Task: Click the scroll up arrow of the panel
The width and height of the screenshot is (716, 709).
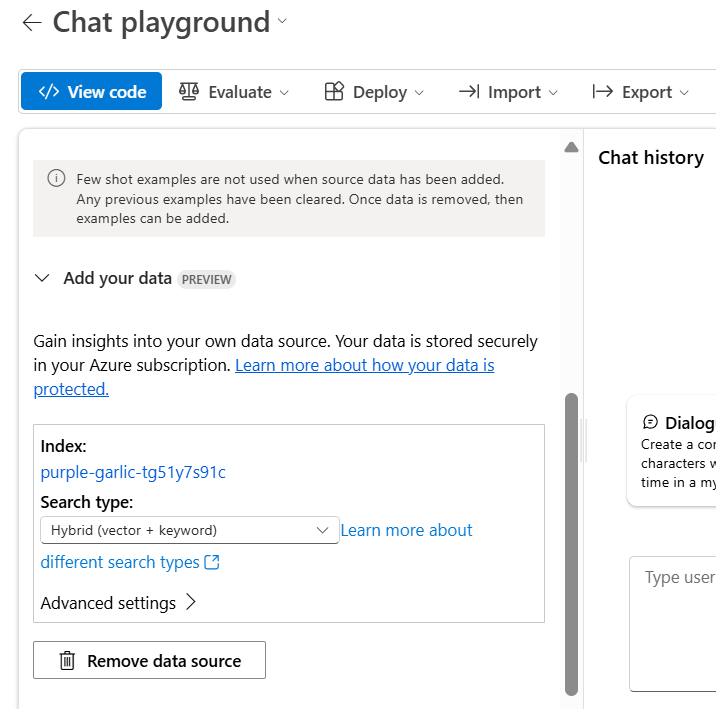Action: click(571, 147)
